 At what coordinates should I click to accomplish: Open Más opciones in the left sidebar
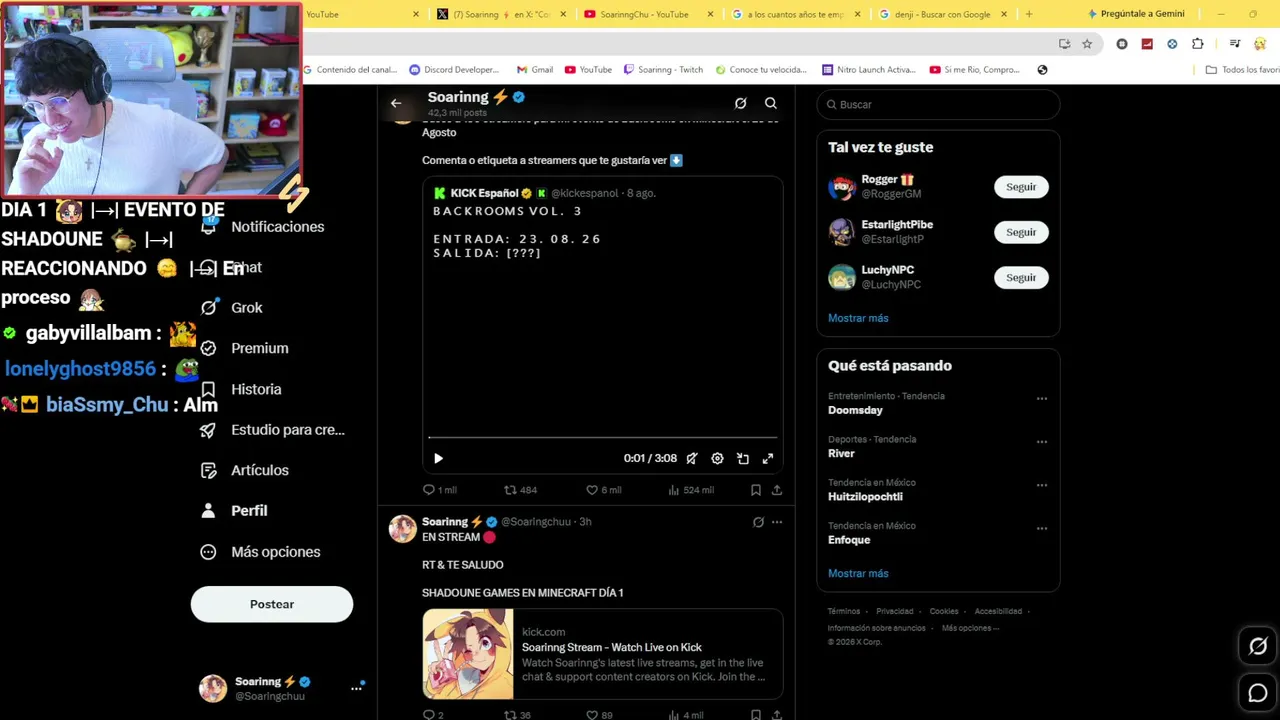pyautogui.click(x=260, y=552)
